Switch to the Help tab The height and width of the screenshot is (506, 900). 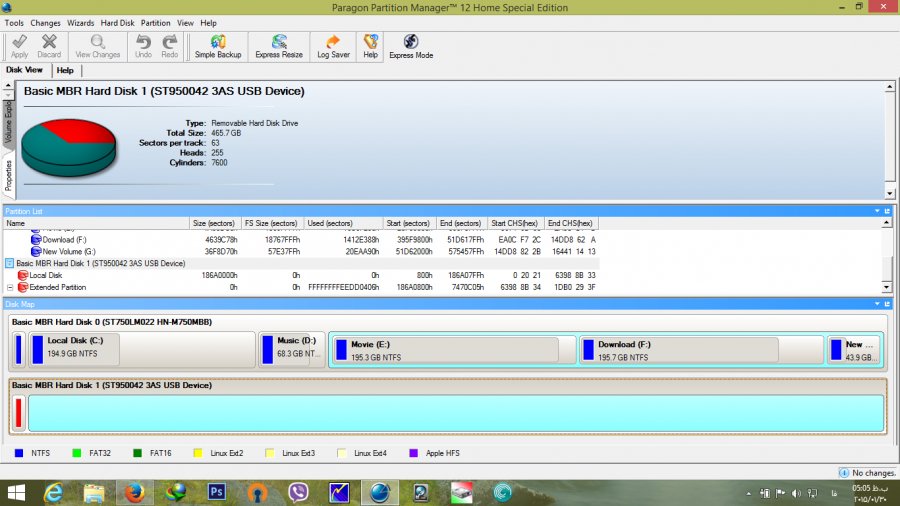click(x=65, y=71)
